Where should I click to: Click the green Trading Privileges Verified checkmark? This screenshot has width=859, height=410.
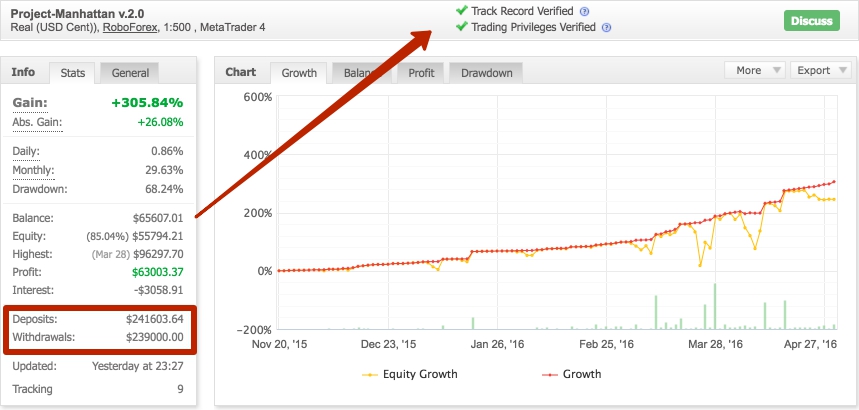click(461, 27)
